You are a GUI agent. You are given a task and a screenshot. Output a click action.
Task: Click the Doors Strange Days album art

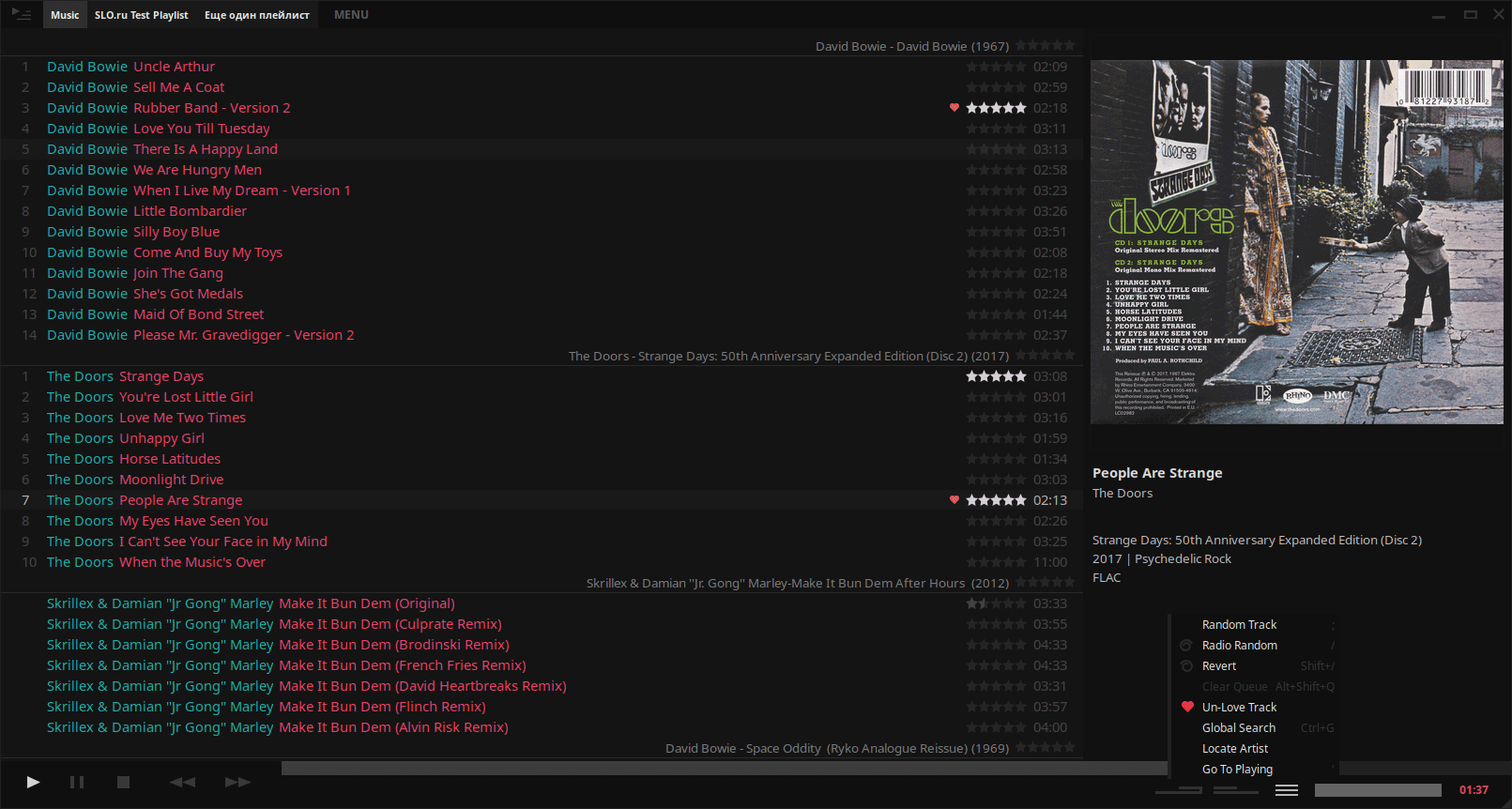pyautogui.click(x=1297, y=242)
